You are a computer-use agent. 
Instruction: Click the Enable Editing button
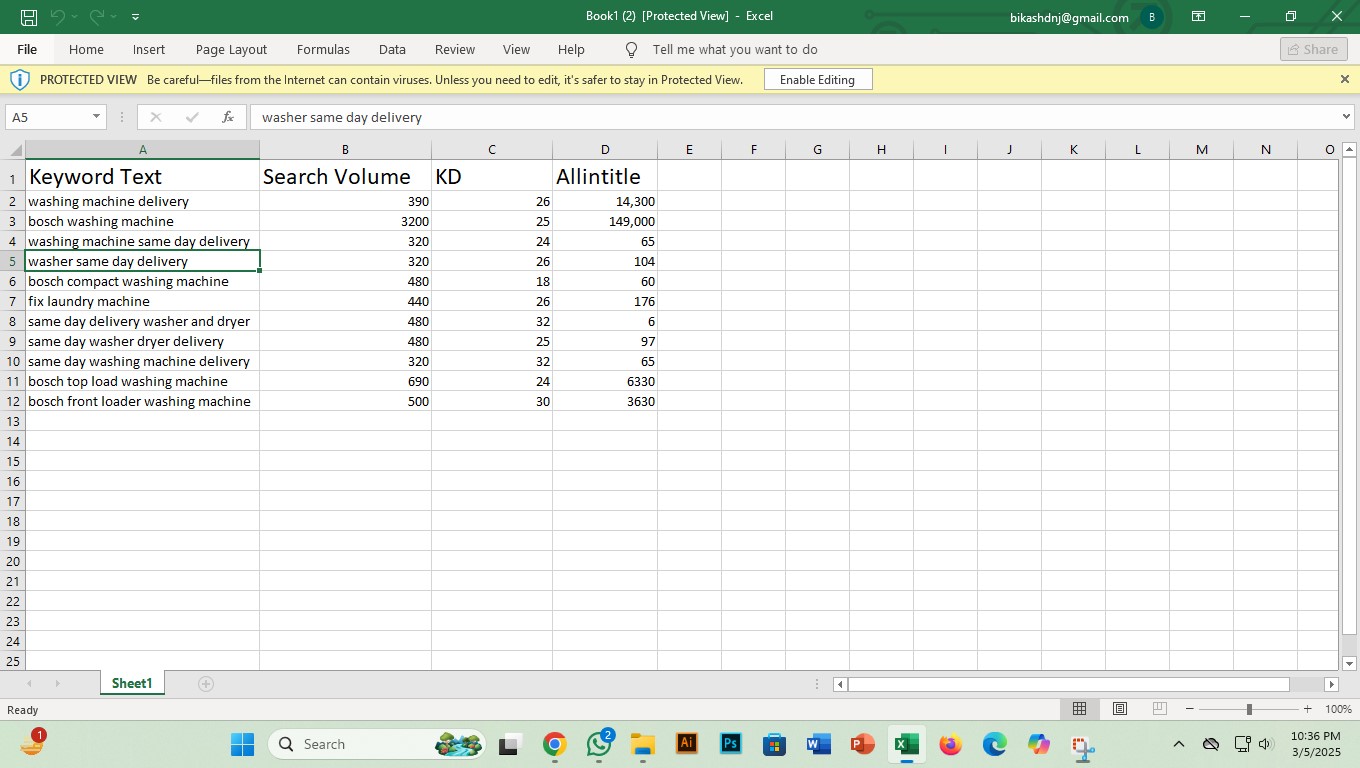pyautogui.click(x=818, y=80)
